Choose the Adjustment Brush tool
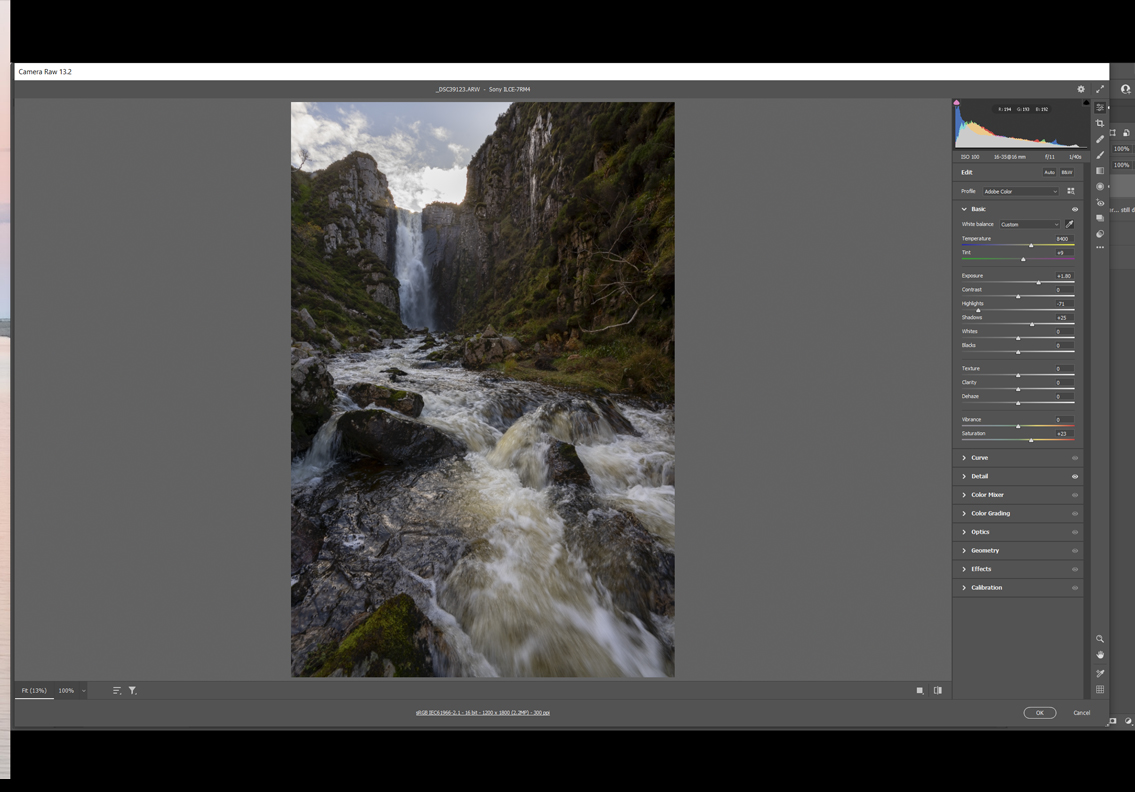 pyautogui.click(x=1100, y=155)
